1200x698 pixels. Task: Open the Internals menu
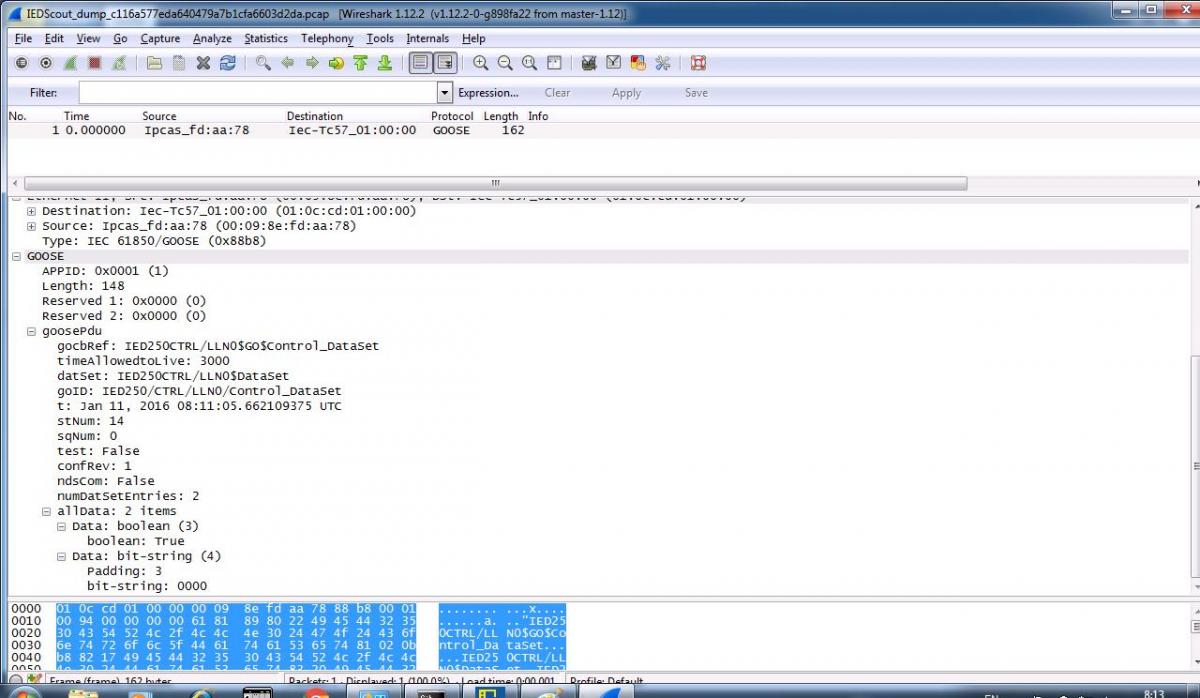(428, 38)
